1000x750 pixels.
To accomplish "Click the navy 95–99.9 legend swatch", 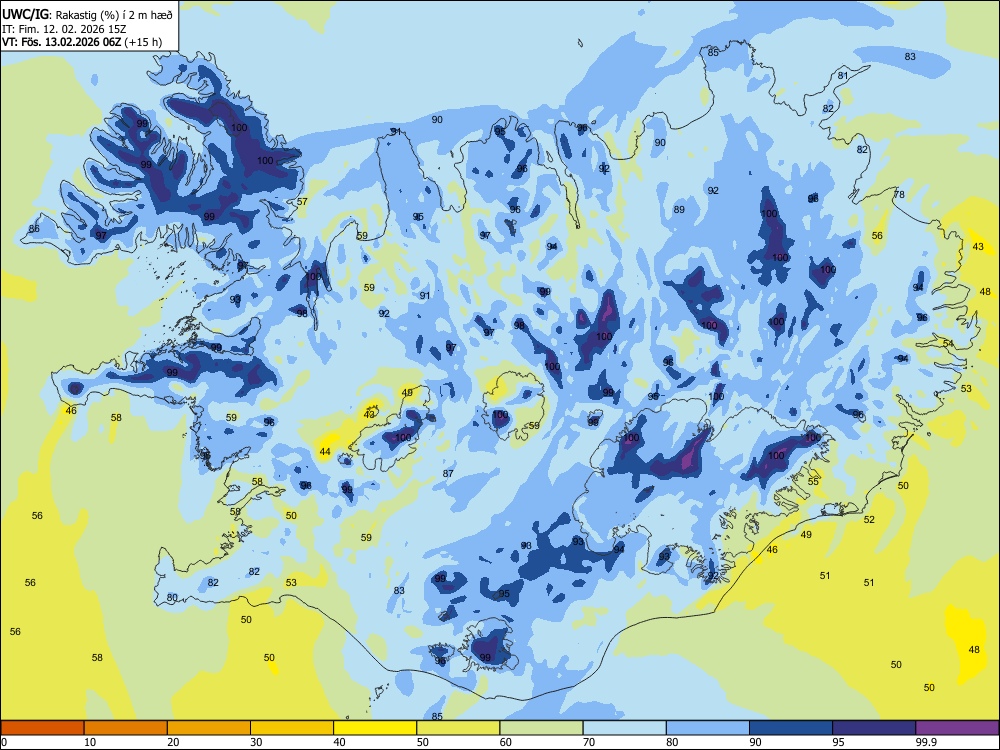I will (x=874, y=728).
